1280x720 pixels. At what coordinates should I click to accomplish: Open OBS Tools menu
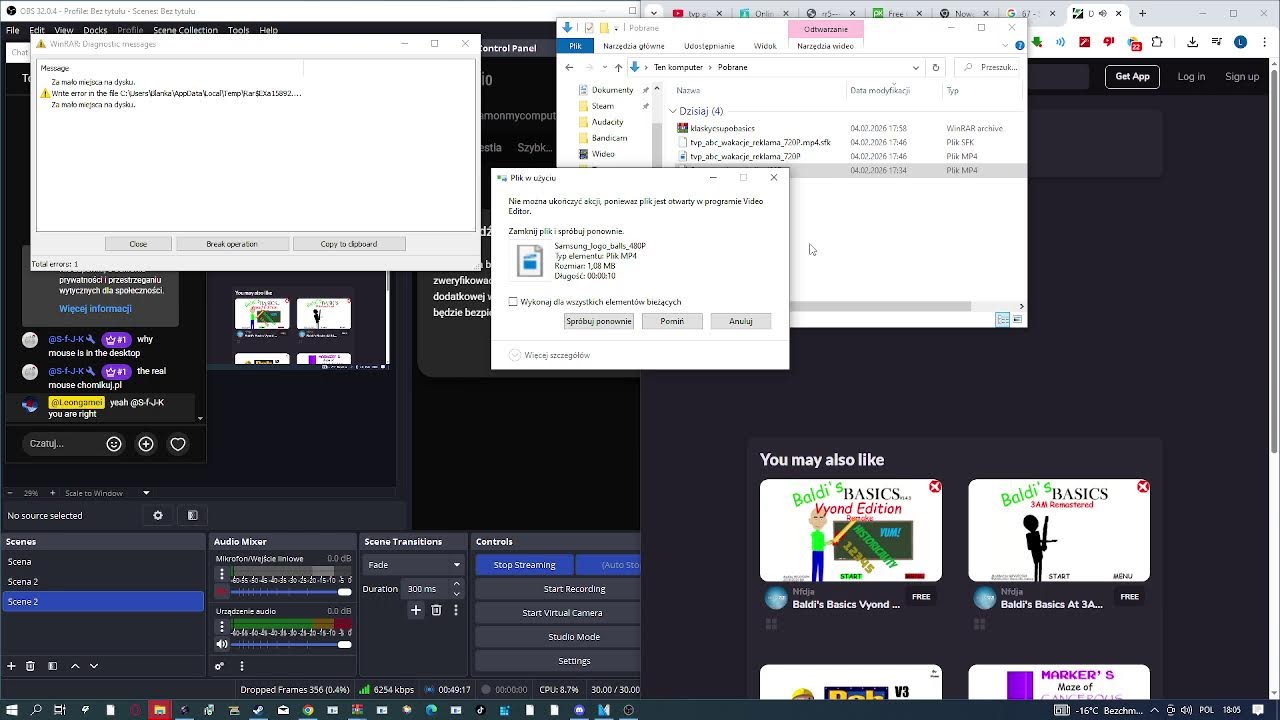click(x=238, y=30)
